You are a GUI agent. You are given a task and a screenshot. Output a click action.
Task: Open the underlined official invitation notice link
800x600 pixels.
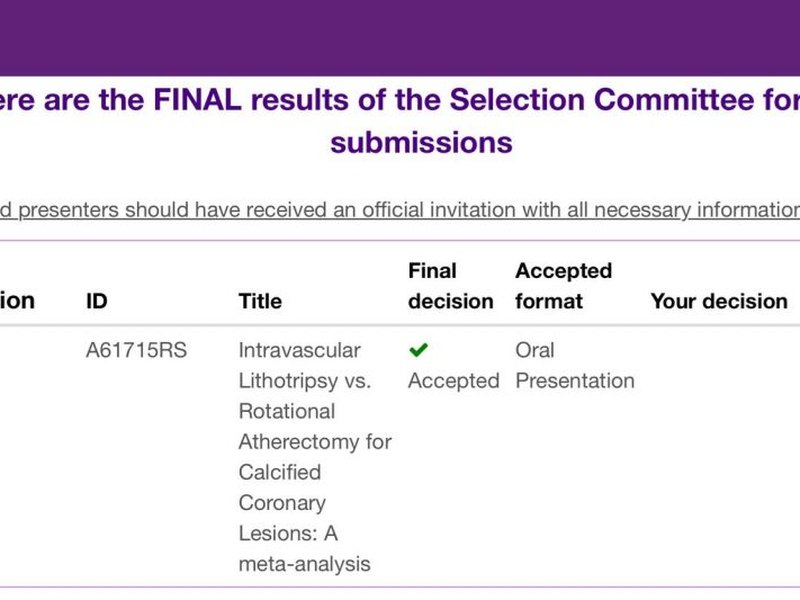400,210
